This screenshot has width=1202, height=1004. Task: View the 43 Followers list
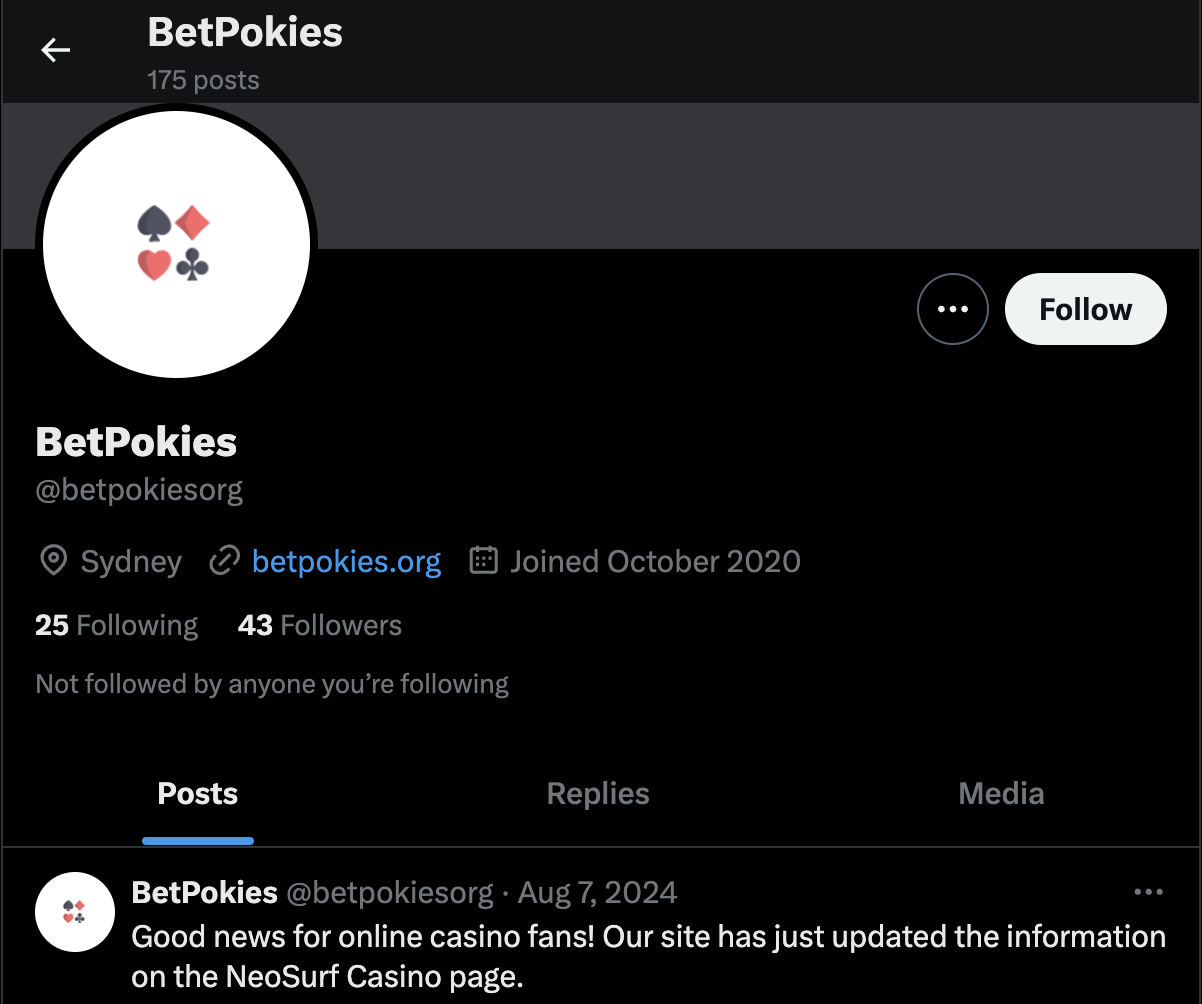click(319, 625)
